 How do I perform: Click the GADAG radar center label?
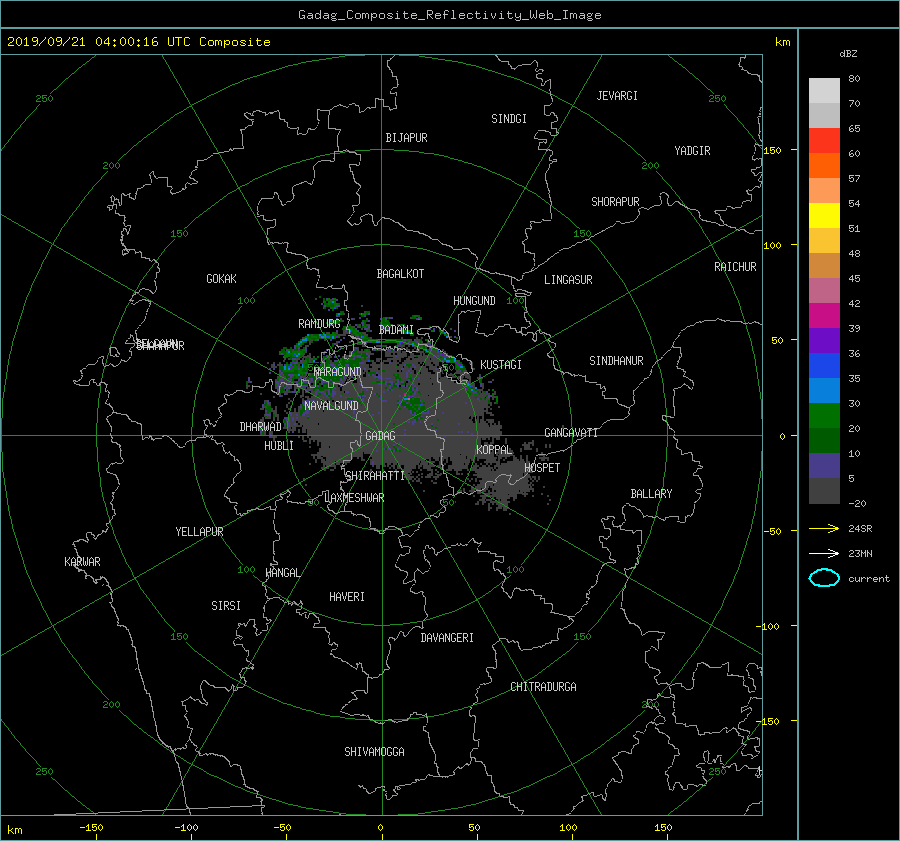[380, 436]
